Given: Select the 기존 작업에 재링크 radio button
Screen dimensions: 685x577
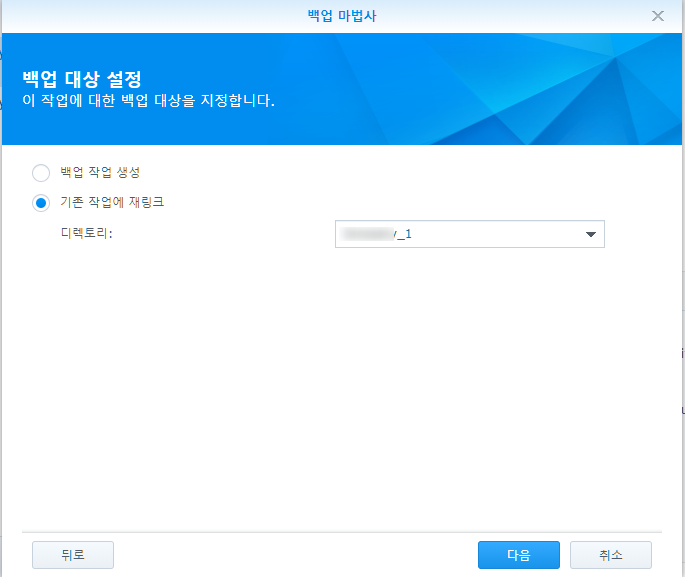Looking at the screenshot, I should pyautogui.click(x=41, y=203).
